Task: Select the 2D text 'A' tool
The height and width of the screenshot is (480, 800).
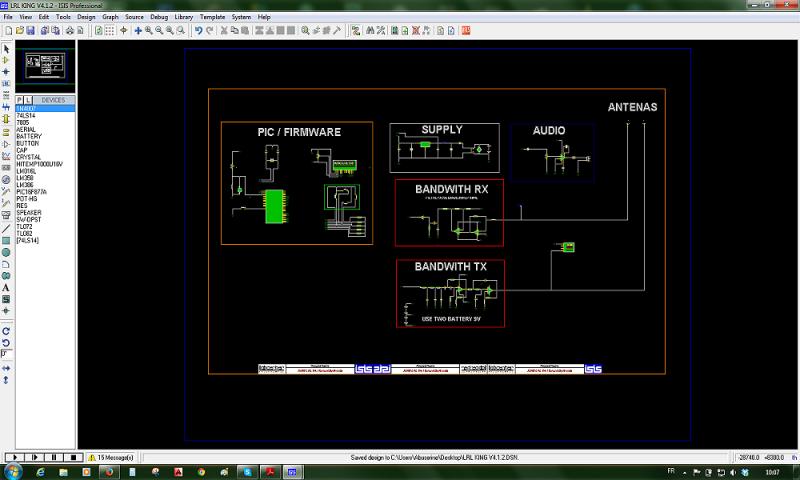Action: (x=6, y=288)
